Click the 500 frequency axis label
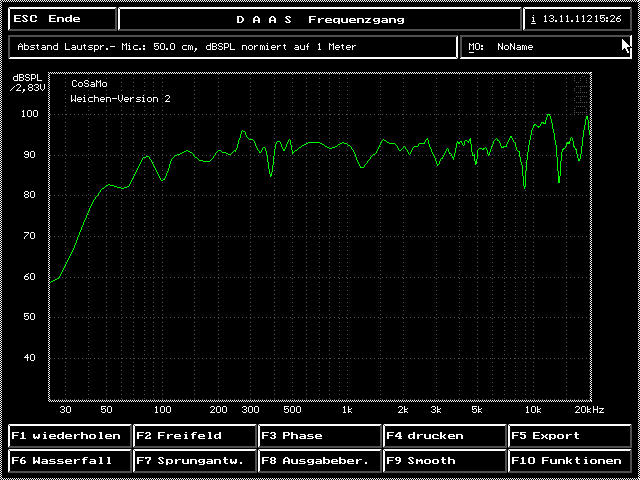 292,410
